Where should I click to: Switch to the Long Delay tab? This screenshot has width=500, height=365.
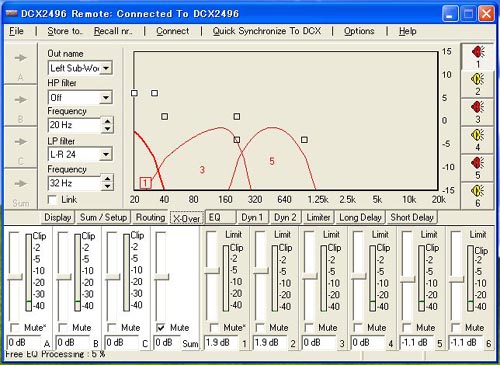coord(360,217)
